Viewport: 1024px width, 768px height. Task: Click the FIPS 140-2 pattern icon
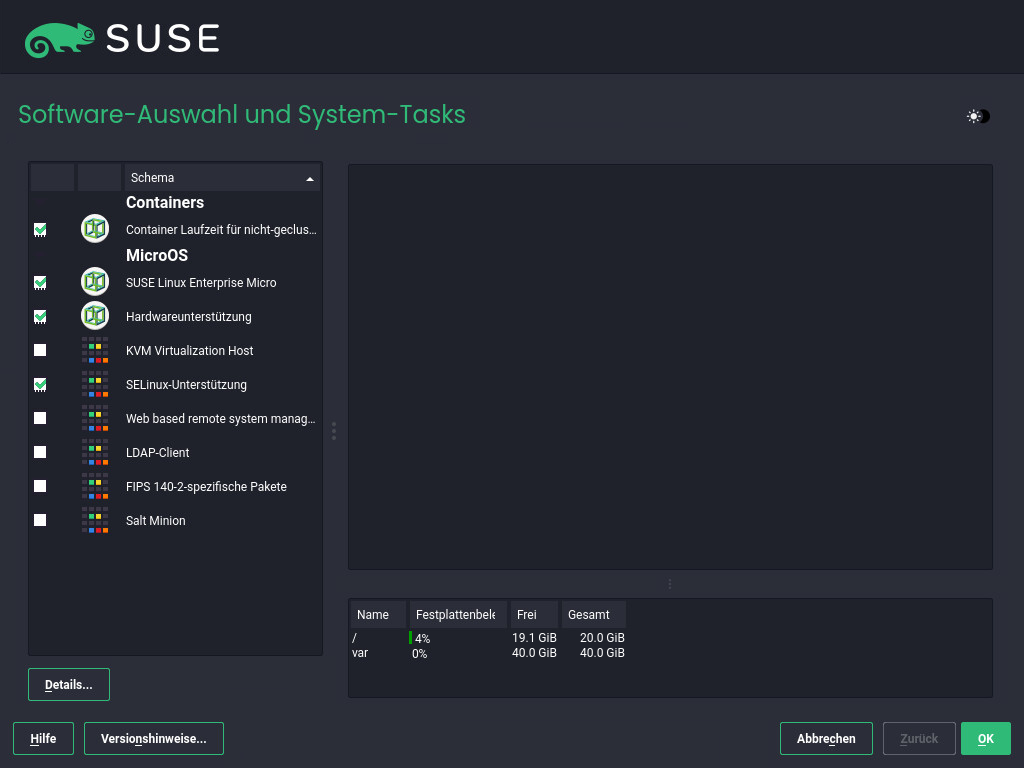95,486
